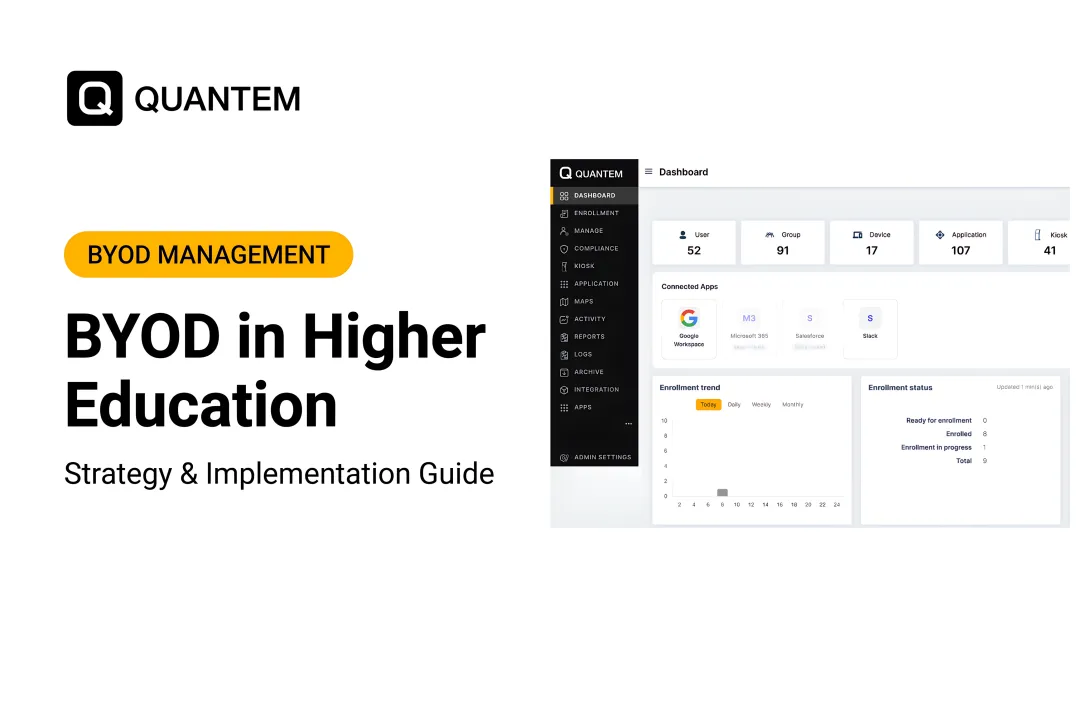
Task: Click the Enrollment icon in sidebar
Action: pos(564,213)
